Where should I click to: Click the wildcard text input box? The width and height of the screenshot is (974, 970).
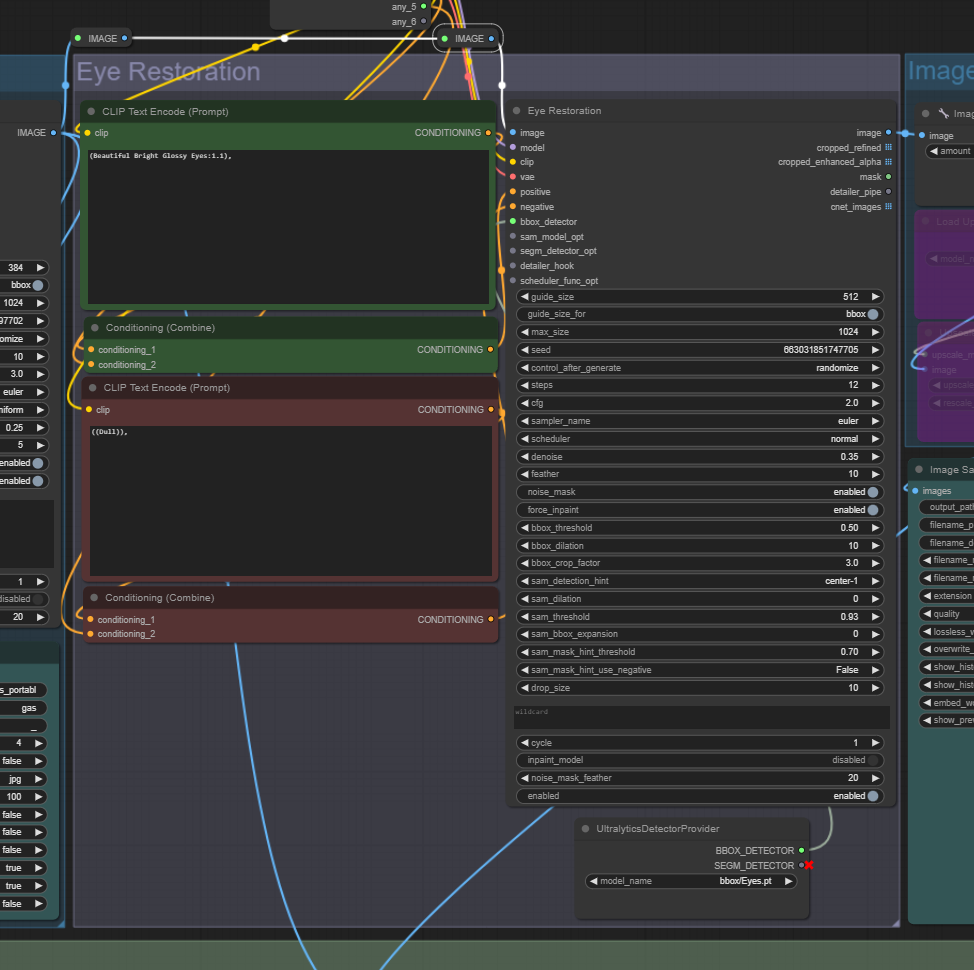(700, 717)
